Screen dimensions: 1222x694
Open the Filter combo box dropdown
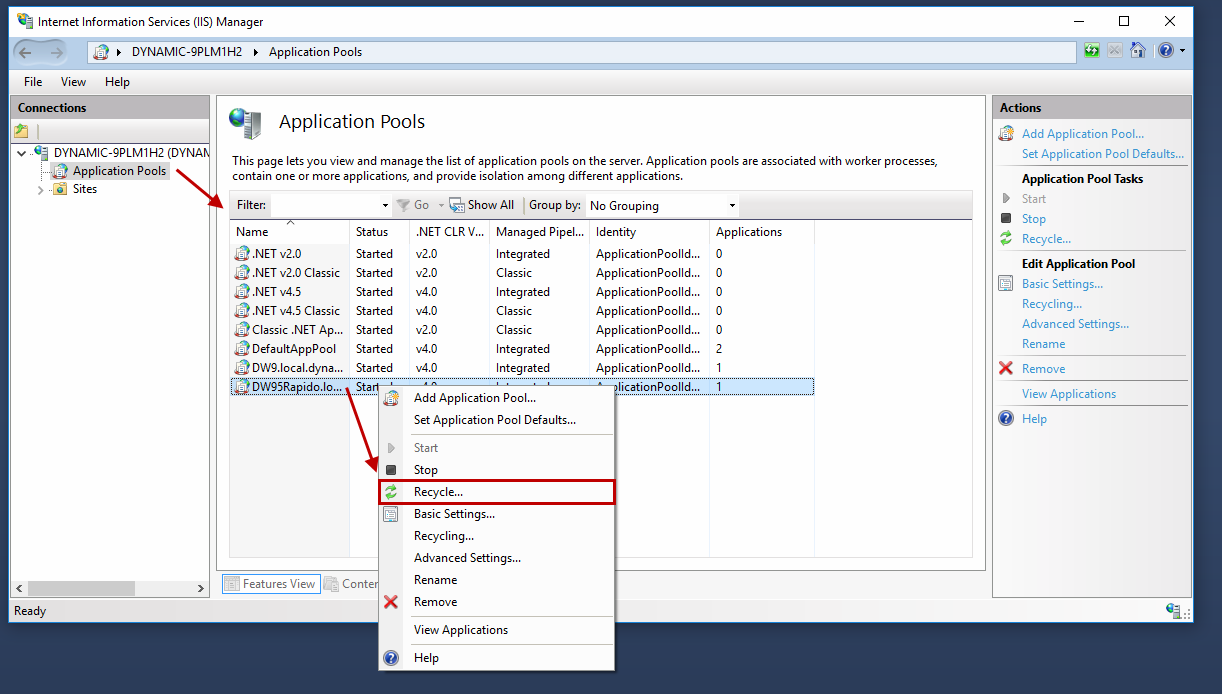[384, 206]
